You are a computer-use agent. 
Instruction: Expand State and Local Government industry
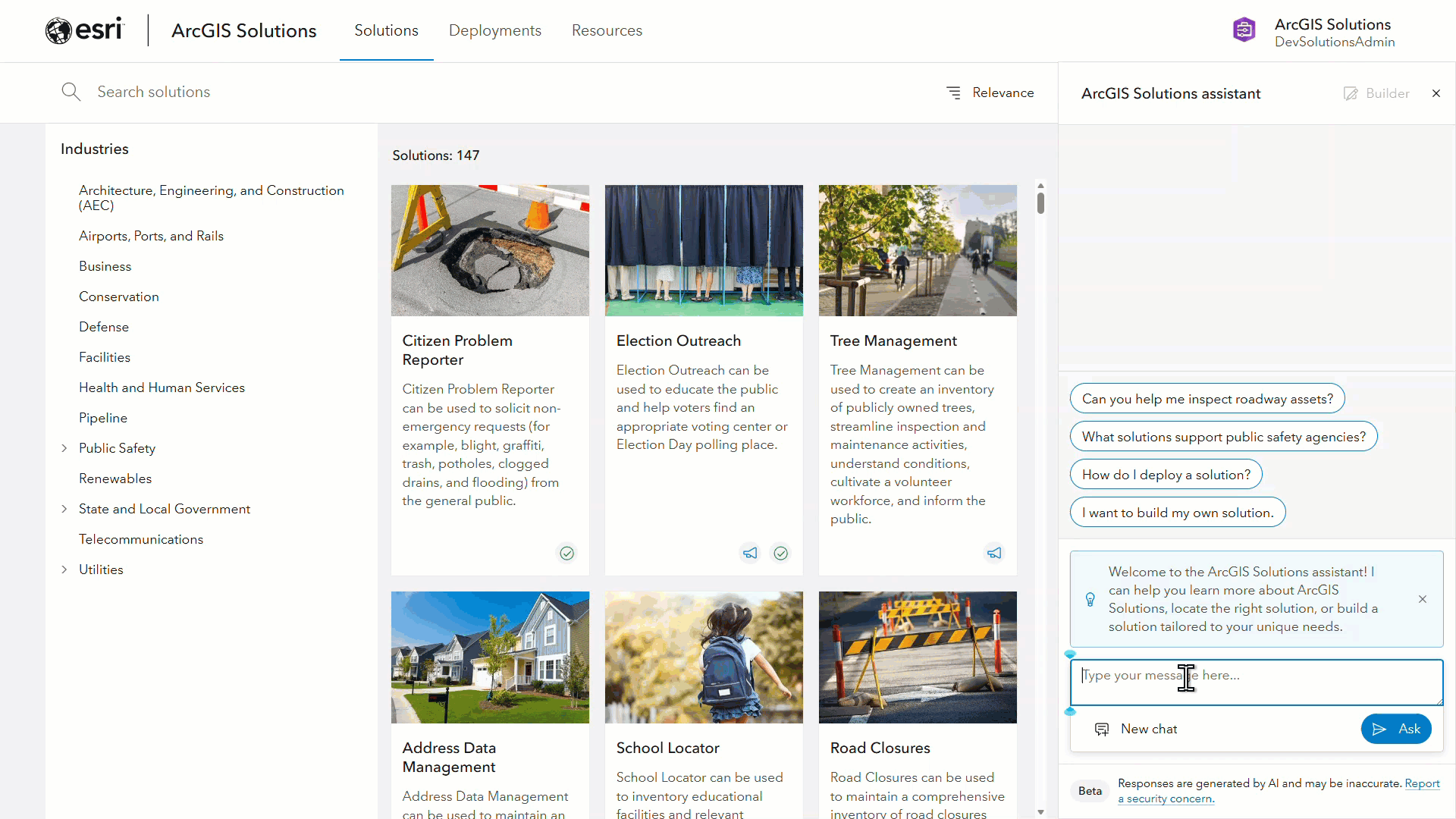click(x=64, y=509)
